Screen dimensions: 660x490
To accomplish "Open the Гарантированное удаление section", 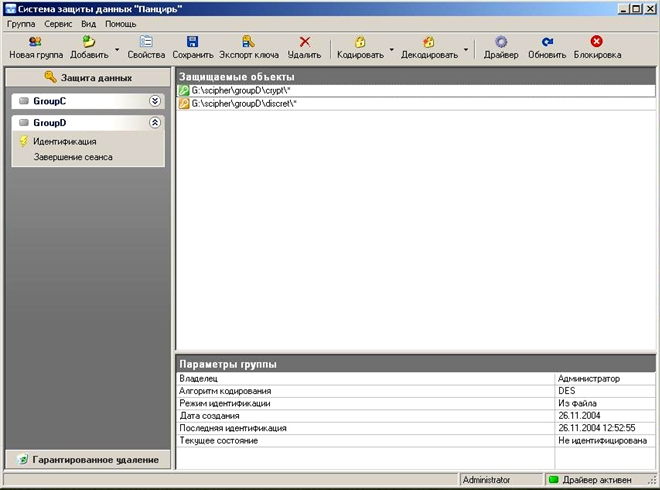I will tap(86, 459).
